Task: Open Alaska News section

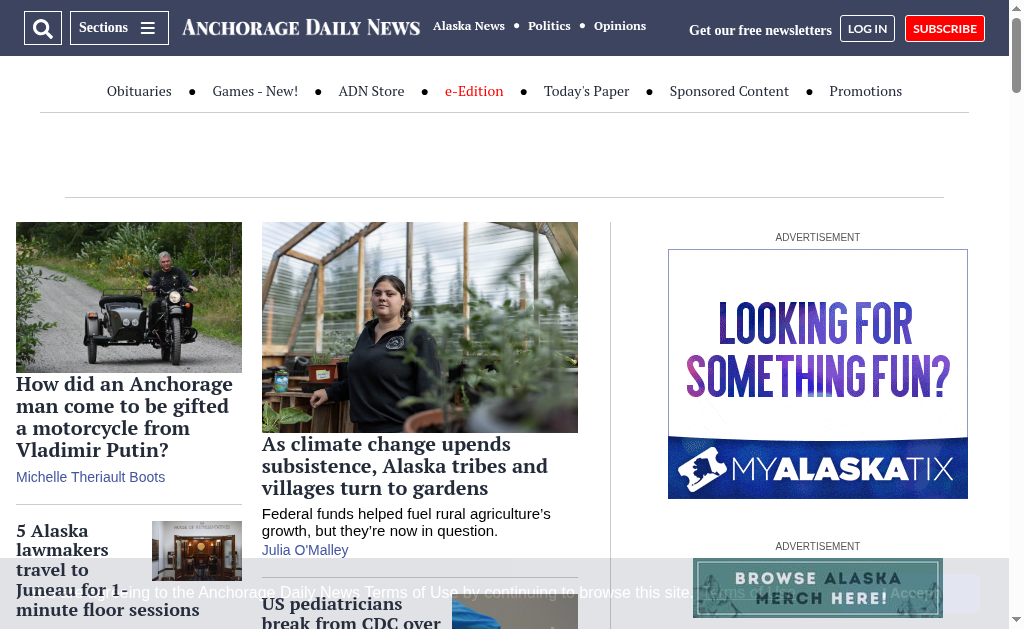Action: 469,26
